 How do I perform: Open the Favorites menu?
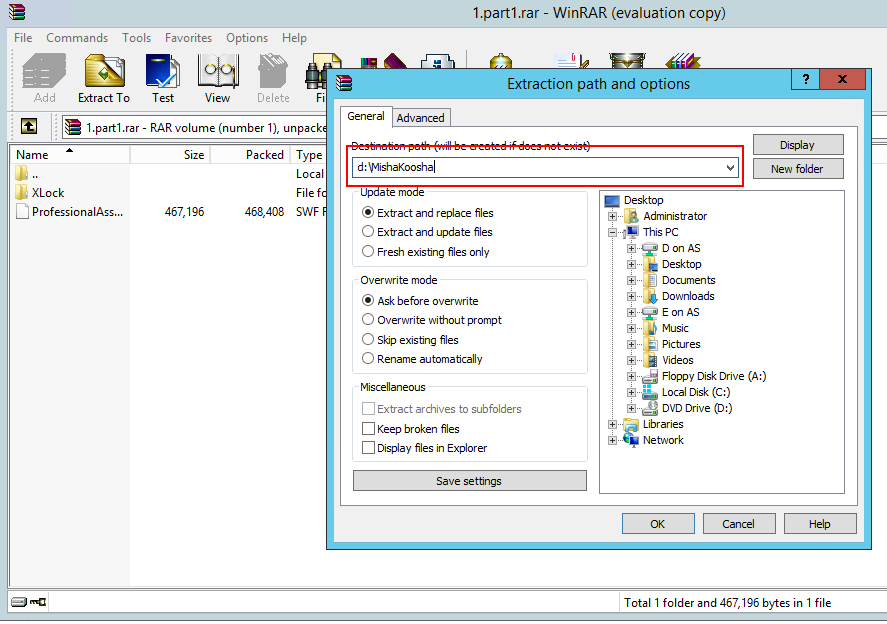click(188, 38)
